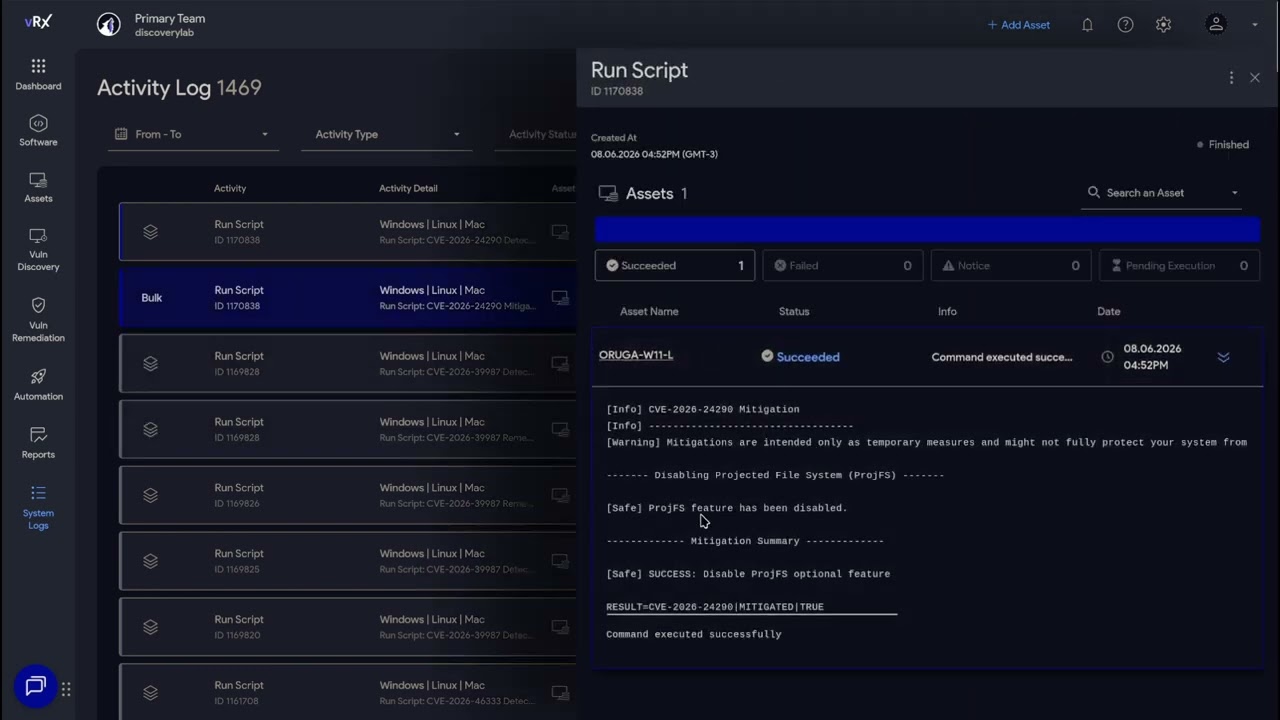Click the clock icon beside date
The height and width of the screenshot is (720, 1280).
(1107, 357)
